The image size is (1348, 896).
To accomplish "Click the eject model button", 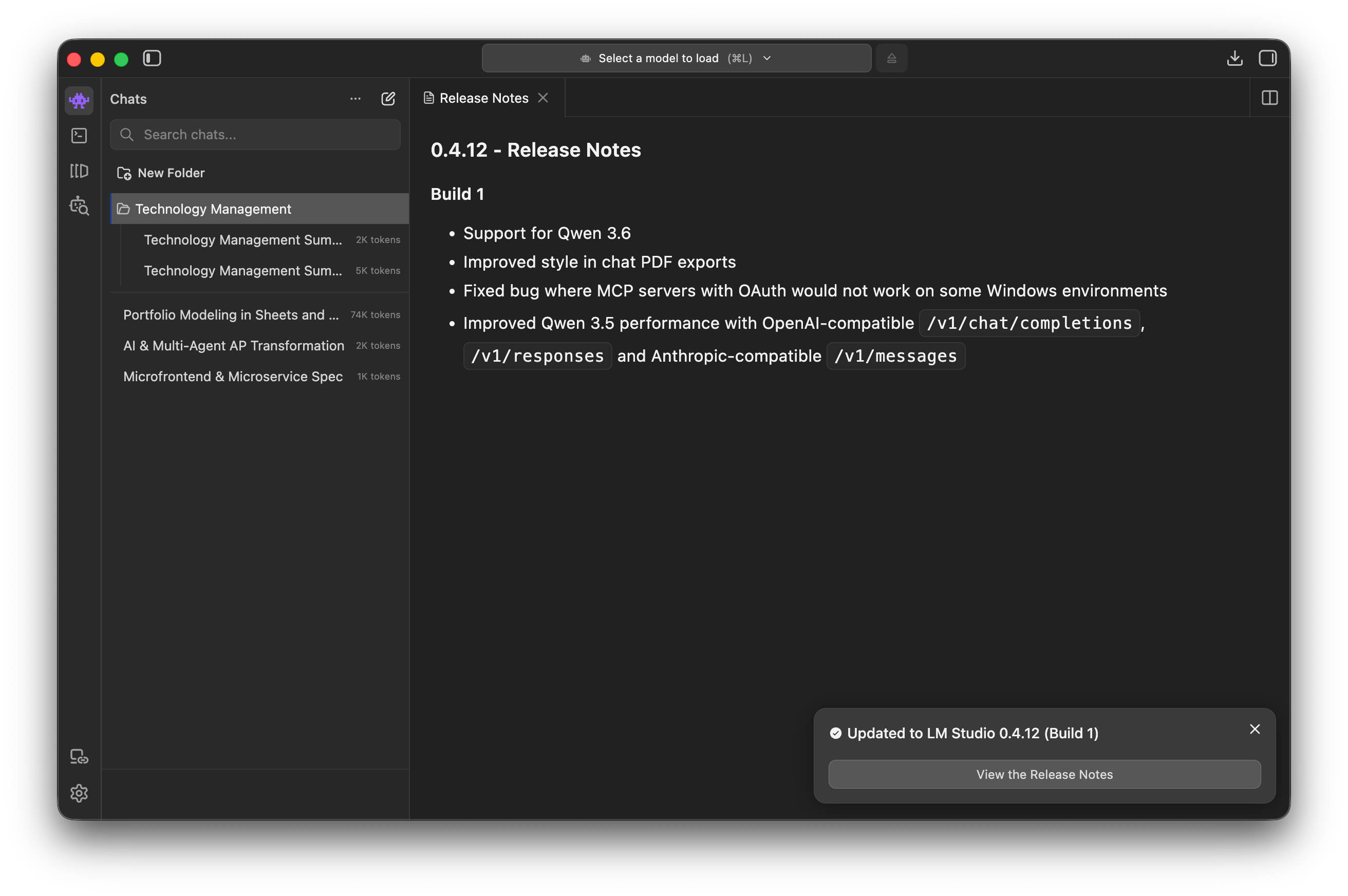I will tap(891, 58).
